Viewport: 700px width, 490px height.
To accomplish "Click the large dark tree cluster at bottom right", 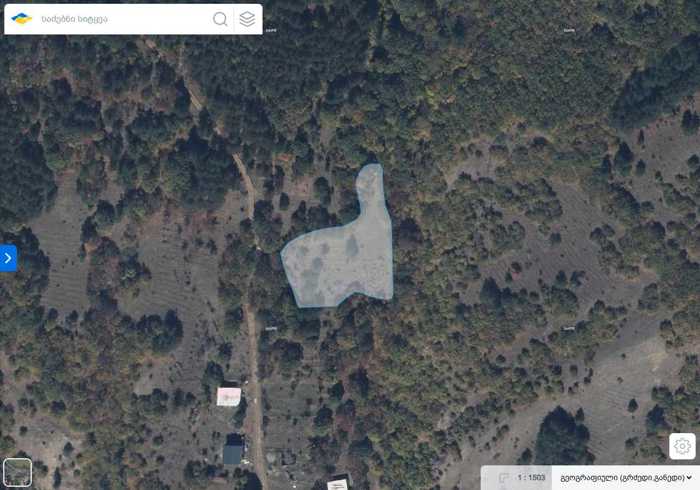I will [562, 435].
